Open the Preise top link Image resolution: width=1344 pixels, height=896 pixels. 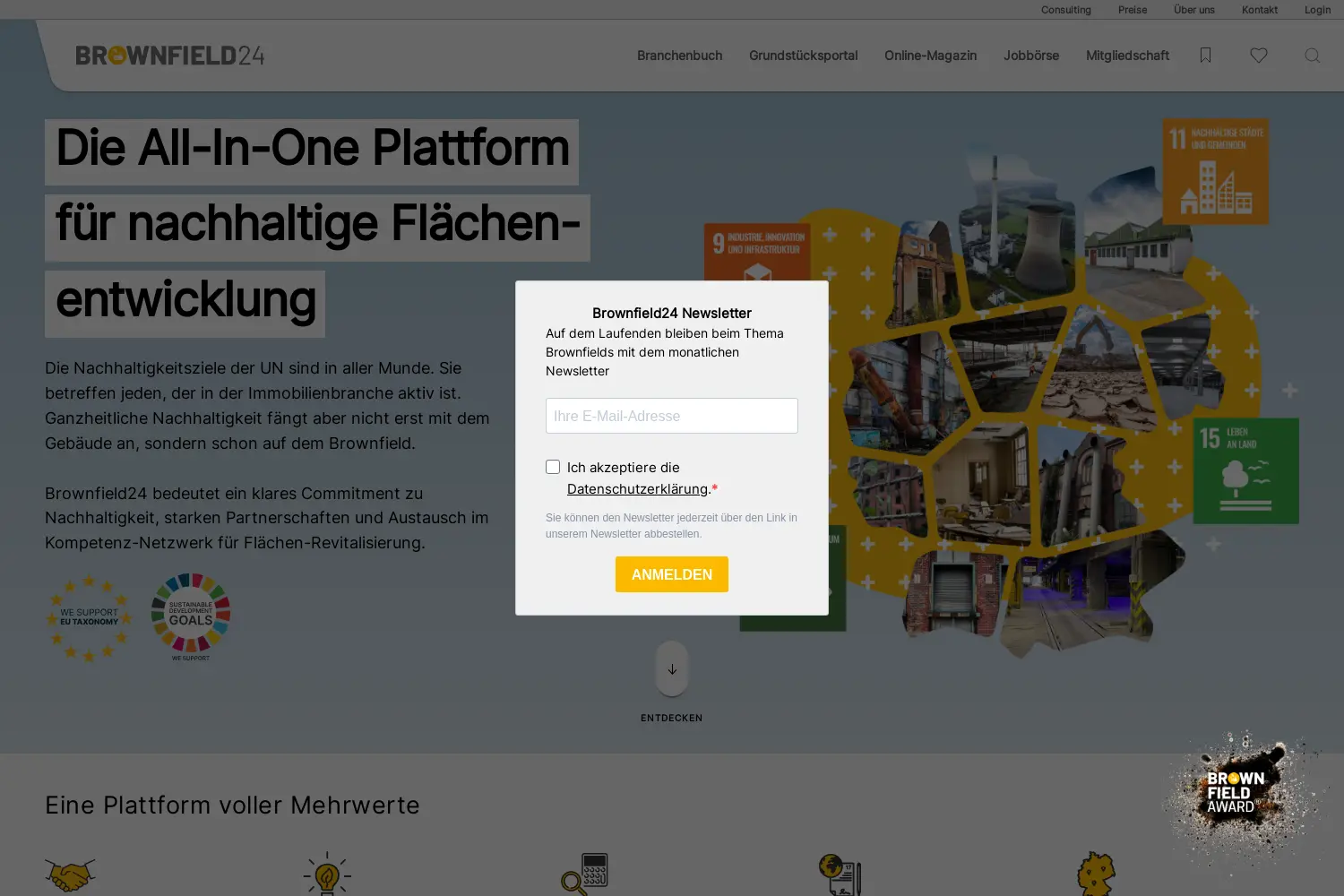[1133, 10]
